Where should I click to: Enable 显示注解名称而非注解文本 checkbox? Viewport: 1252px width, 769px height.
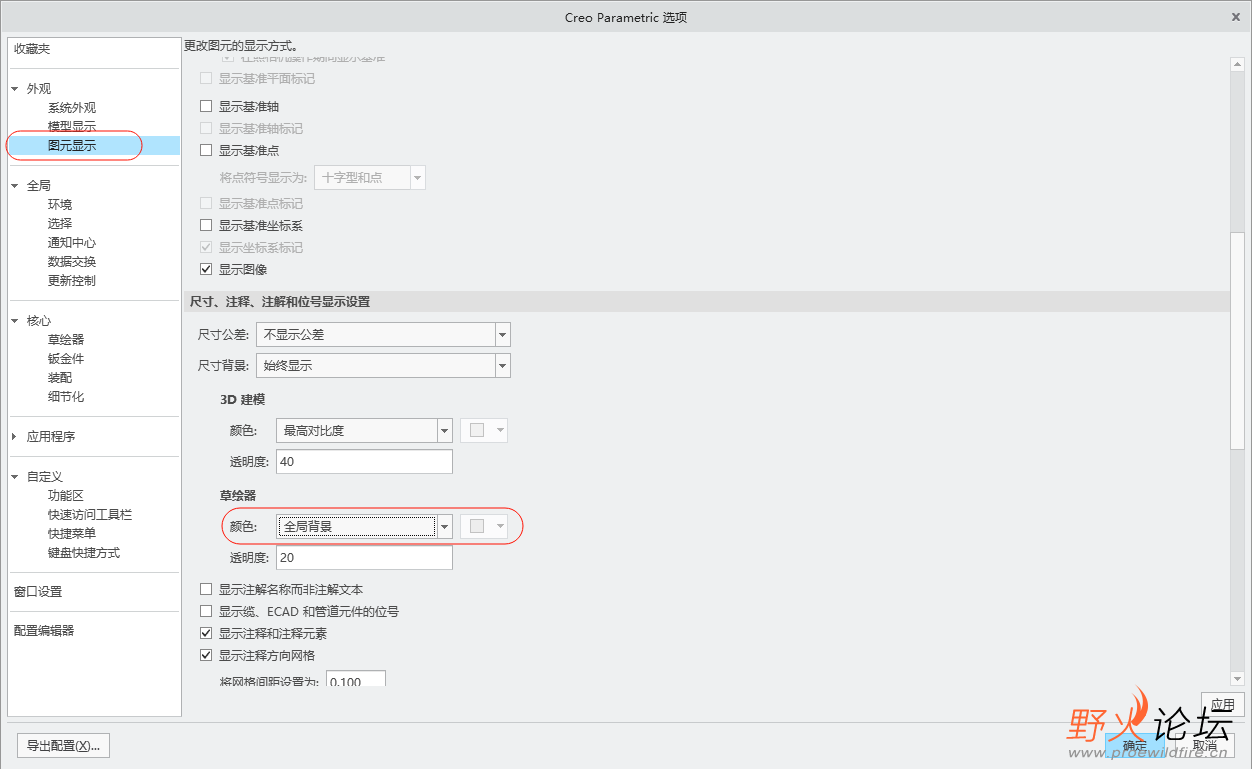click(206, 589)
